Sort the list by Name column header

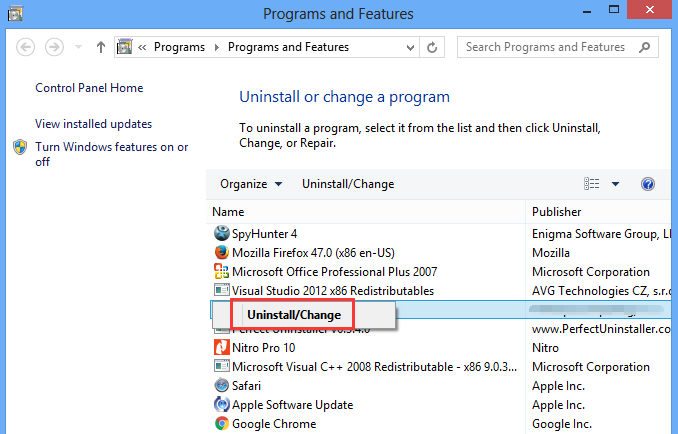pos(228,212)
